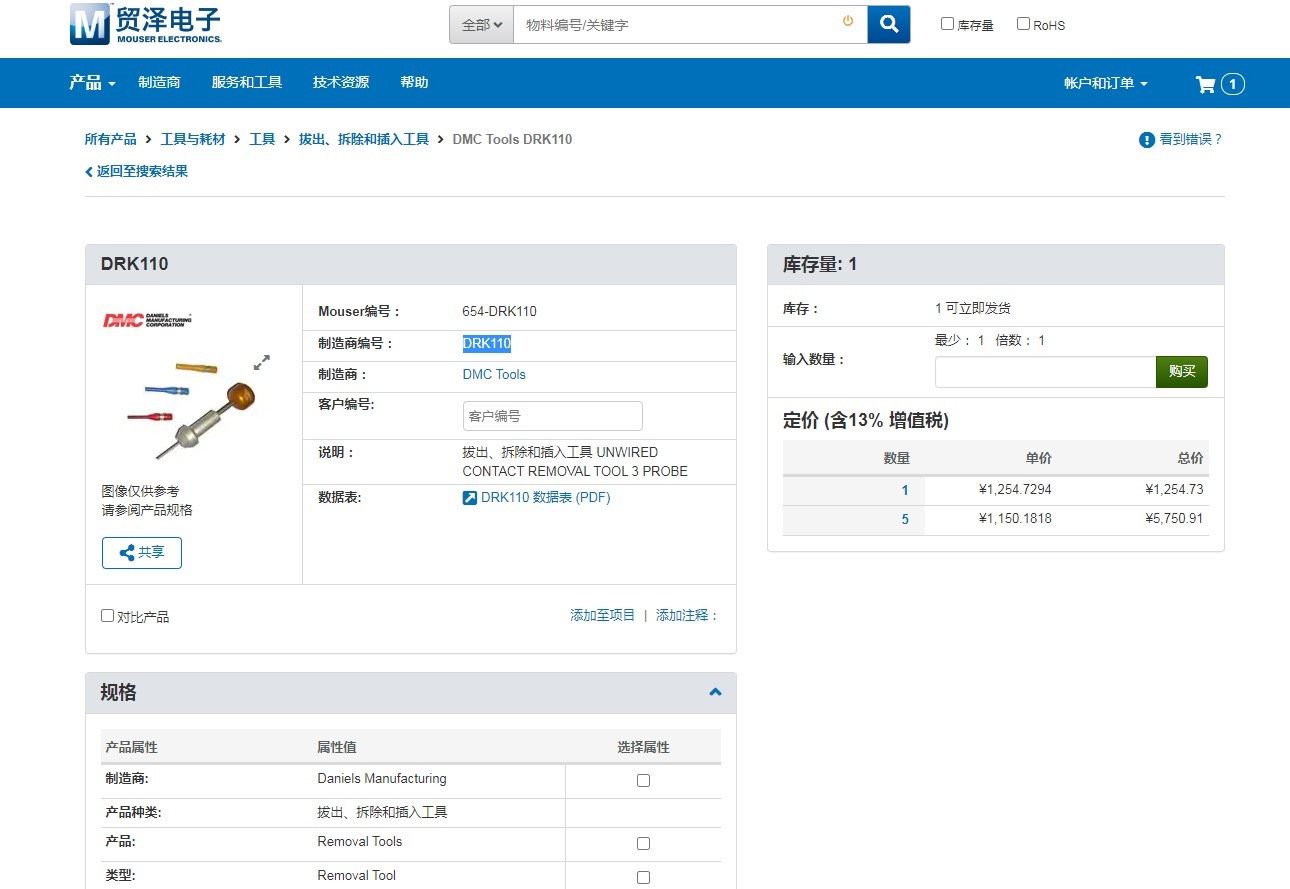Click the 添加注释 link

coord(687,616)
